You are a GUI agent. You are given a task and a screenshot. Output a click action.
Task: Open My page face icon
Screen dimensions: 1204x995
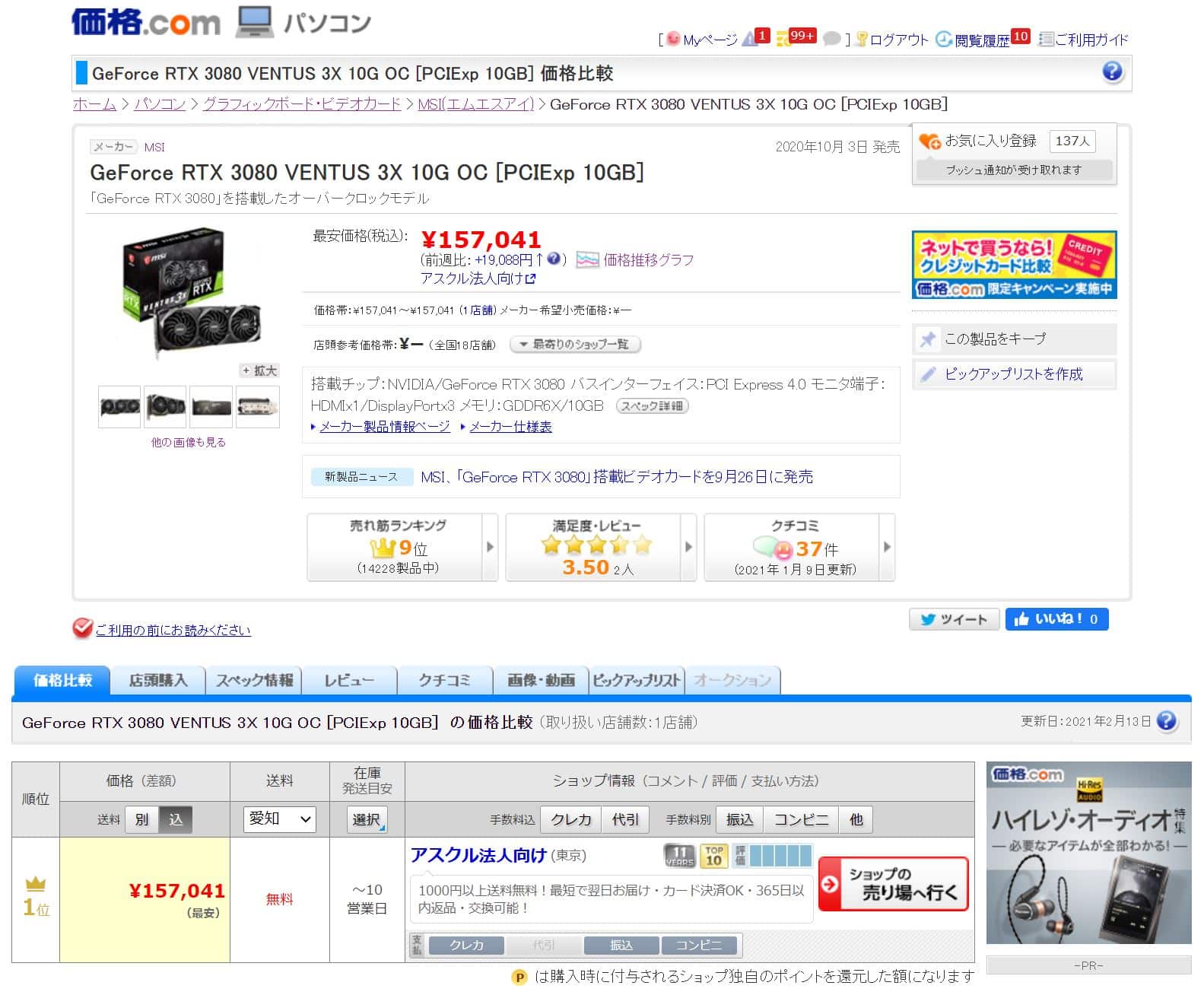click(672, 39)
